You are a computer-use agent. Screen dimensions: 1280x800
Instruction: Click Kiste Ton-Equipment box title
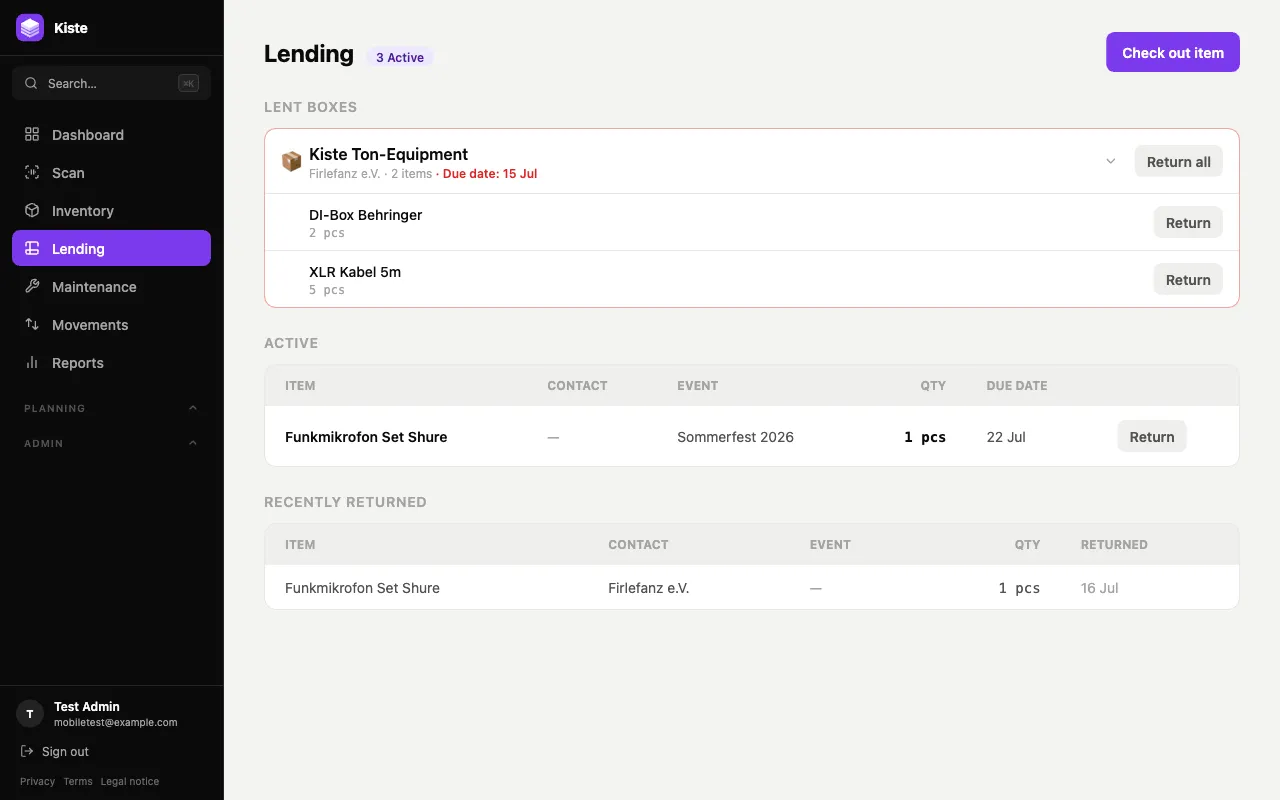click(388, 154)
